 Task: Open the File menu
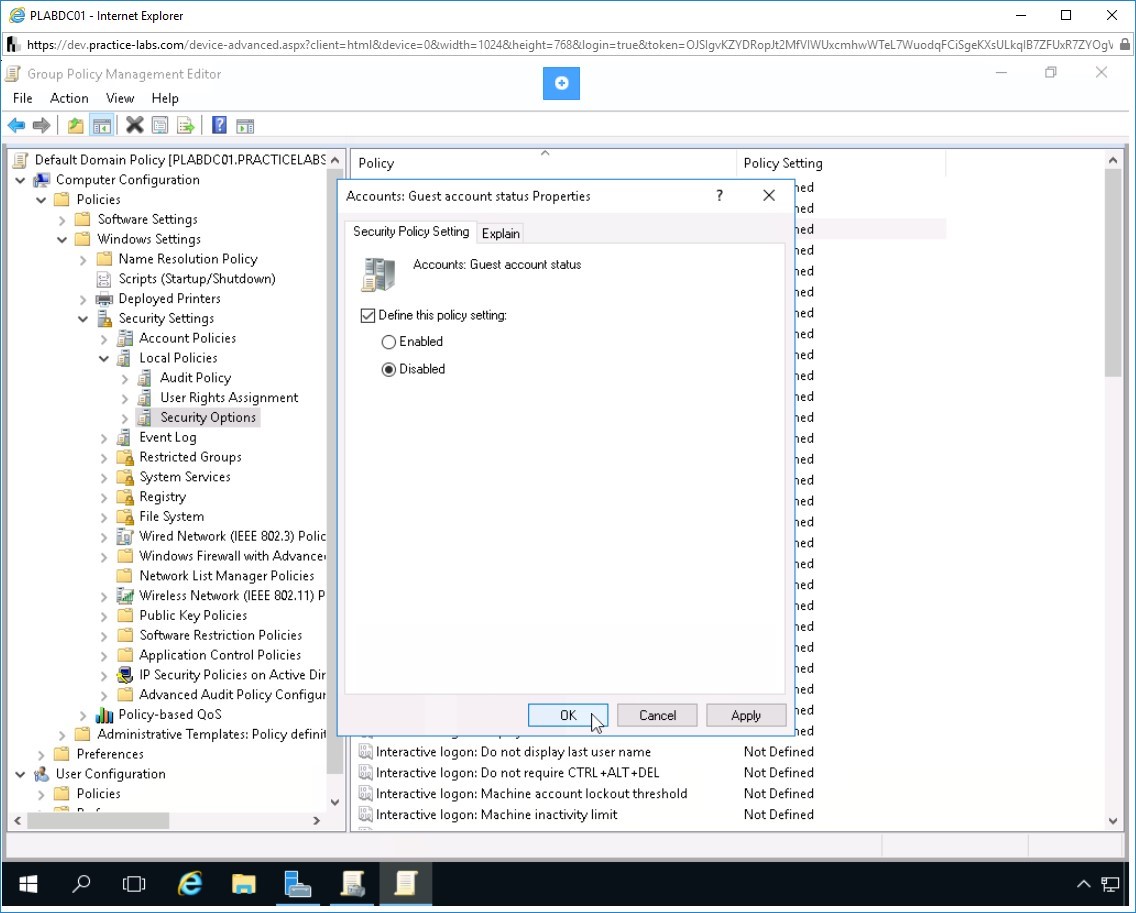click(22, 98)
